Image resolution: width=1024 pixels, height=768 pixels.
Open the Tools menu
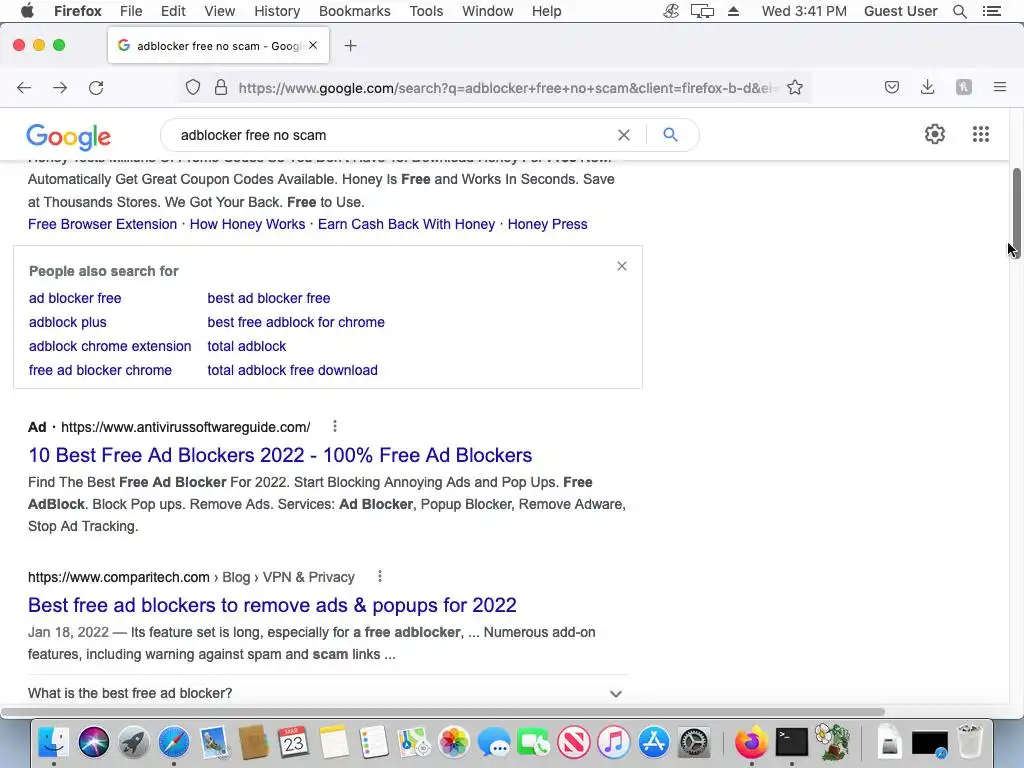pos(426,11)
